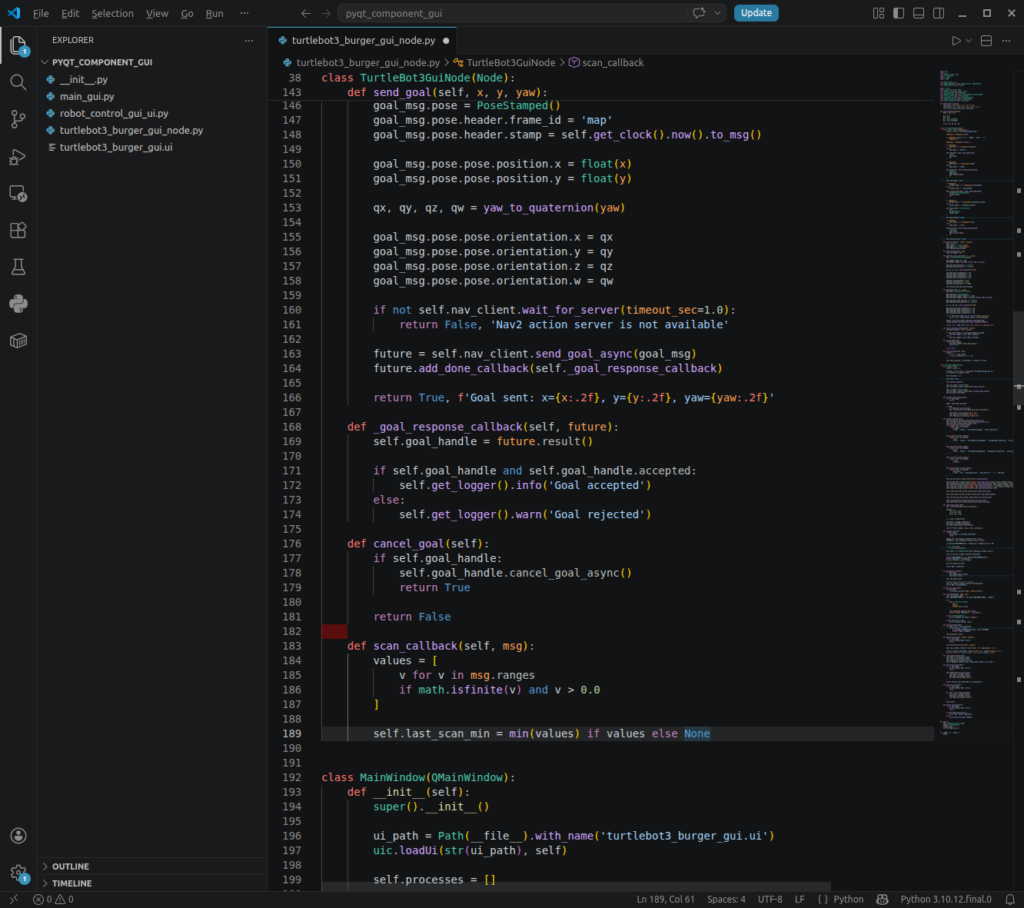Open the Testing flask view
The width and height of the screenshot is (1024, 908).
[x=18, y=267]
